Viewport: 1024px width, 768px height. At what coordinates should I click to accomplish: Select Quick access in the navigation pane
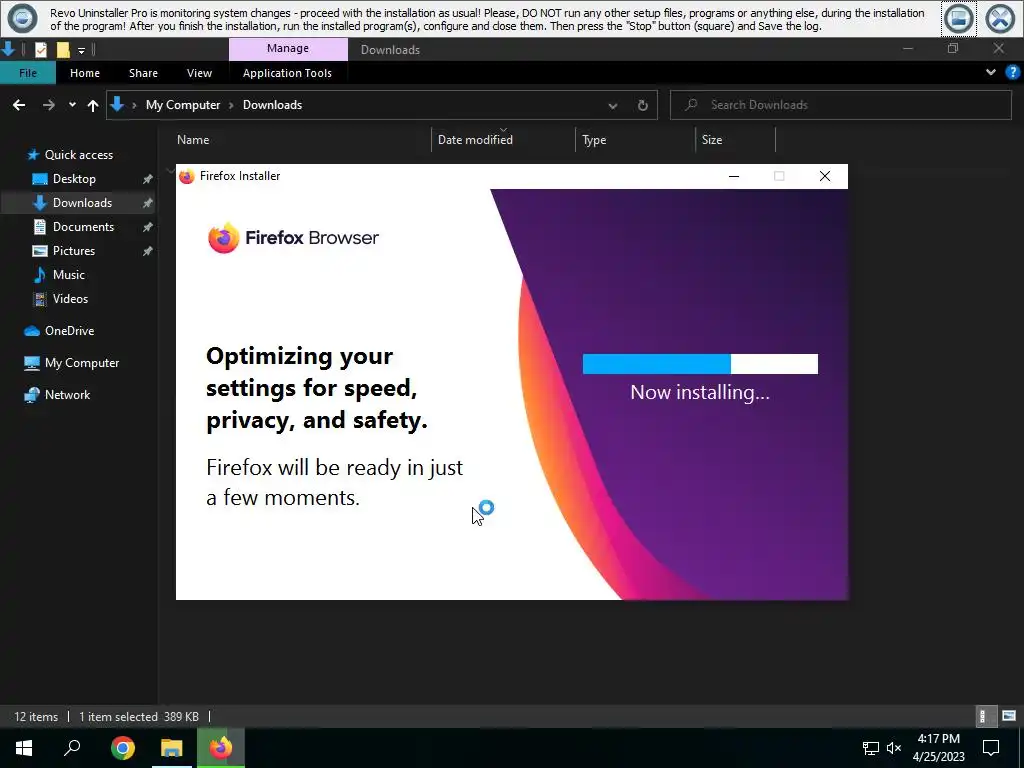(x=78, y=155)
